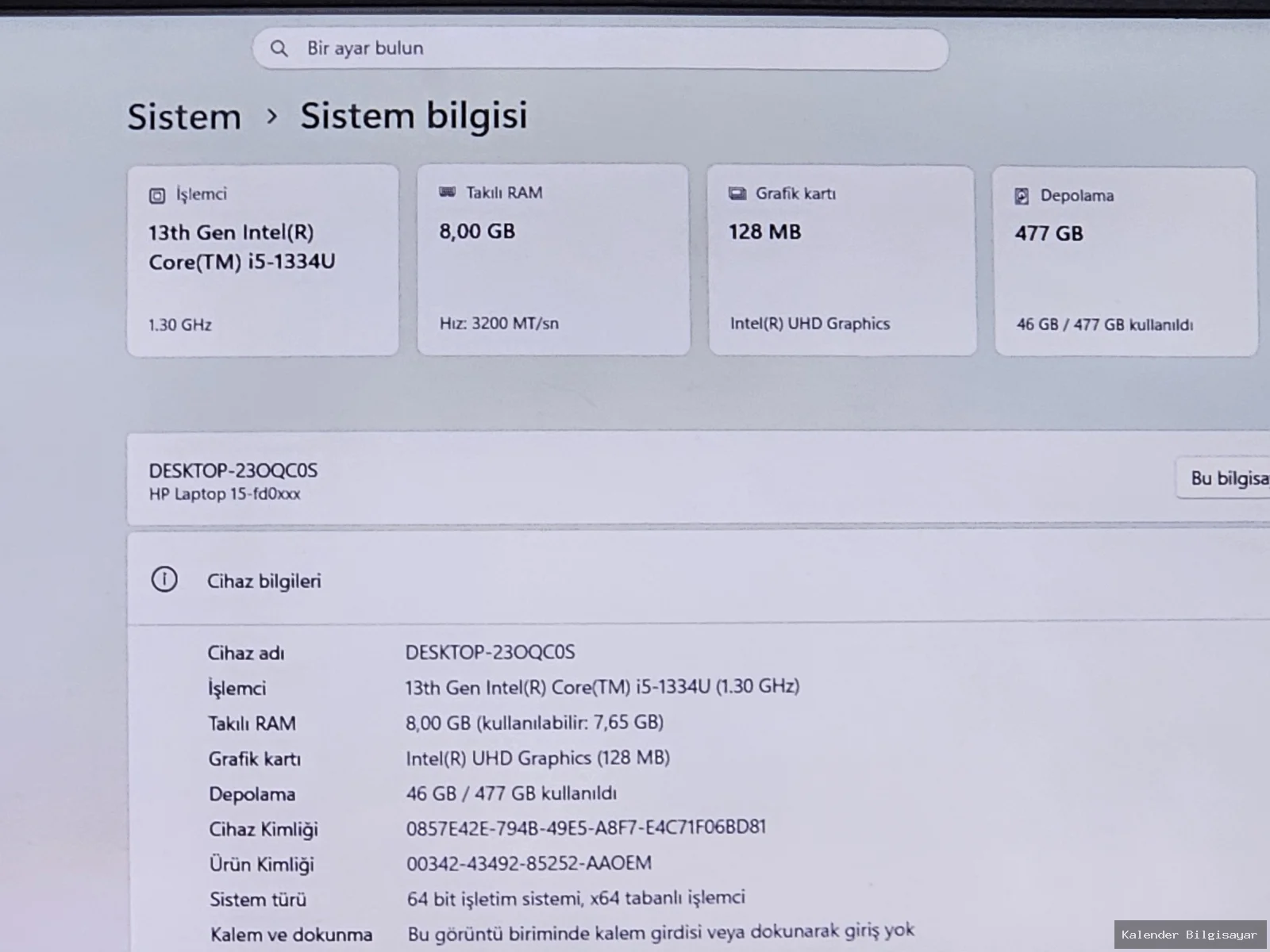Select the 128 MB graphics card value
This screenshot has width=1270, height=952.
click(x=765, y=232)
